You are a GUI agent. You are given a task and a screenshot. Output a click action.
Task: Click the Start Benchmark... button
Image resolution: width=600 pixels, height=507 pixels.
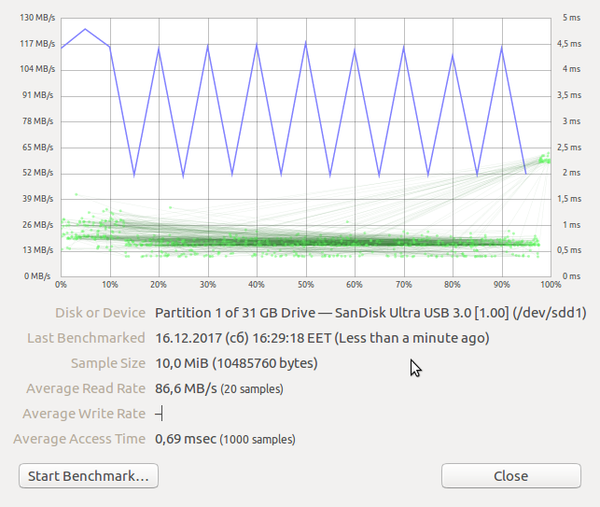[x=88, y=476]
